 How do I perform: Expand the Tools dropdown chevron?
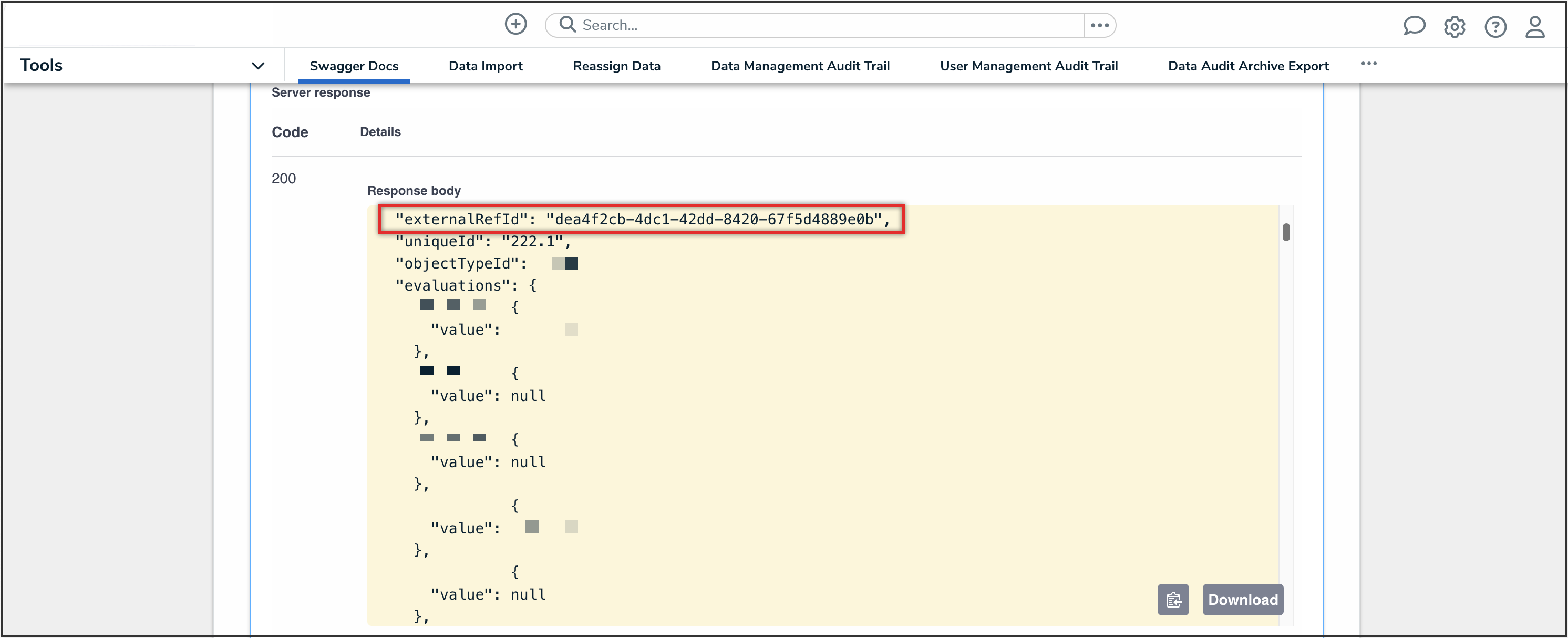point(258,66)
